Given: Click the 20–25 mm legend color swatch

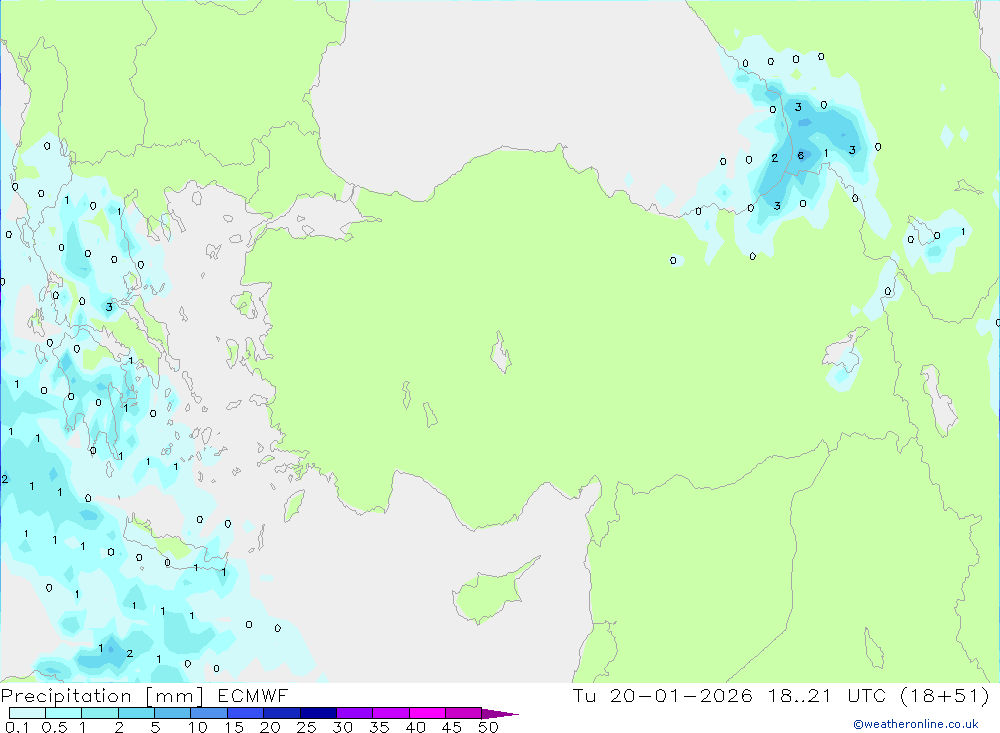Looking at the screenshot, I should click(x=282, y=713).
